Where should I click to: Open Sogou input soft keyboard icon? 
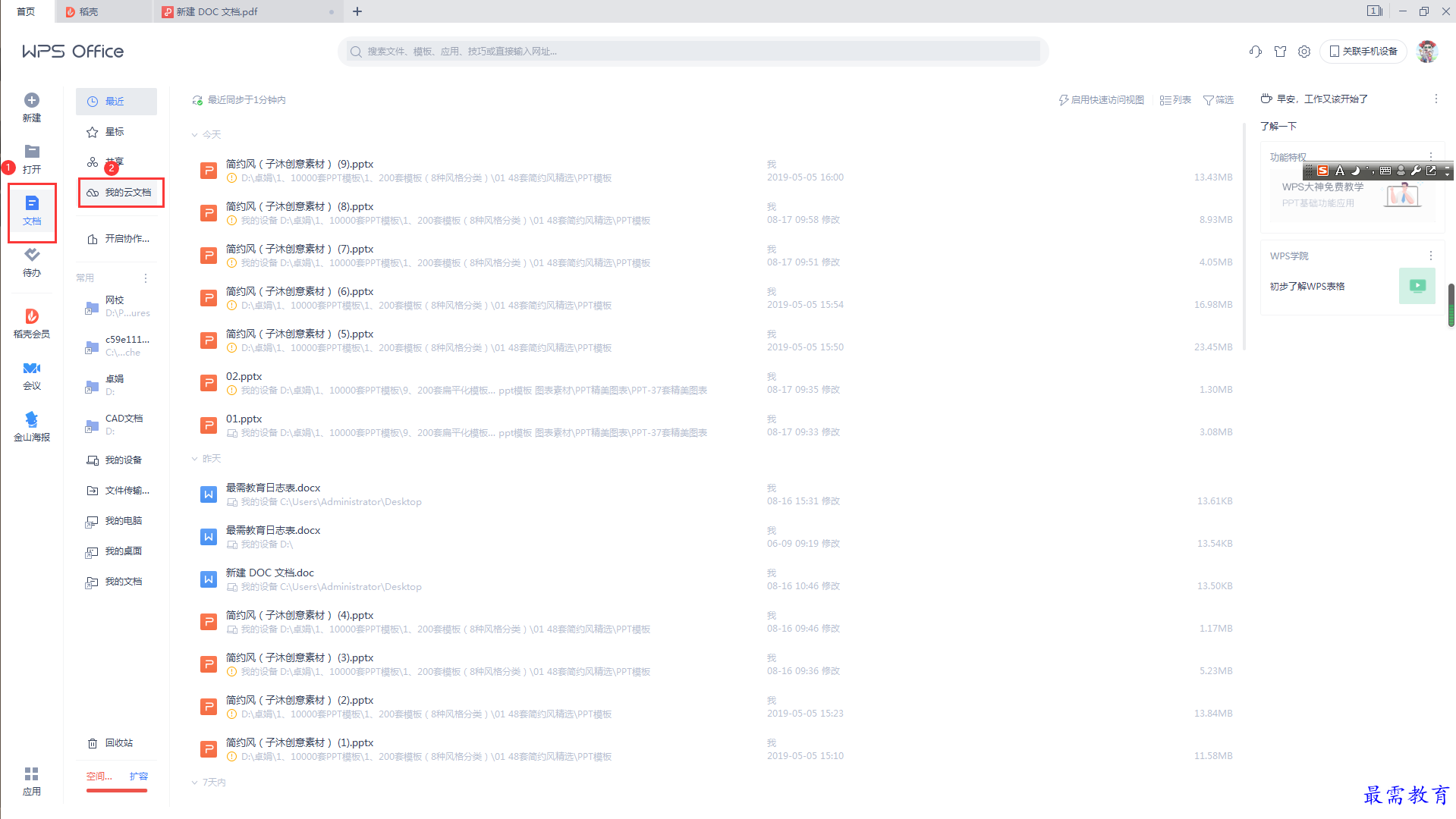tap(1385, 171)
